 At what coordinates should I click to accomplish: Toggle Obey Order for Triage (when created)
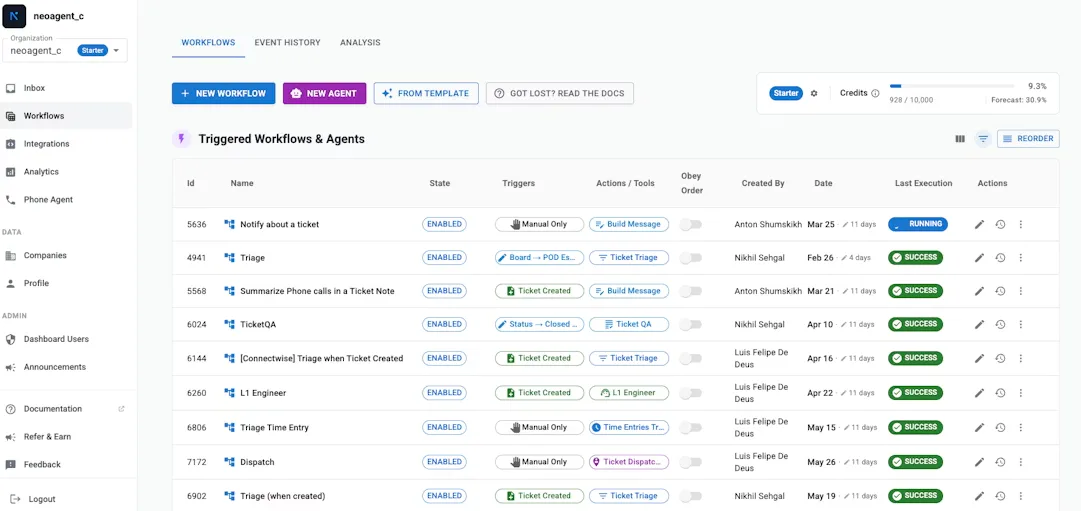(x=690, y=496)
